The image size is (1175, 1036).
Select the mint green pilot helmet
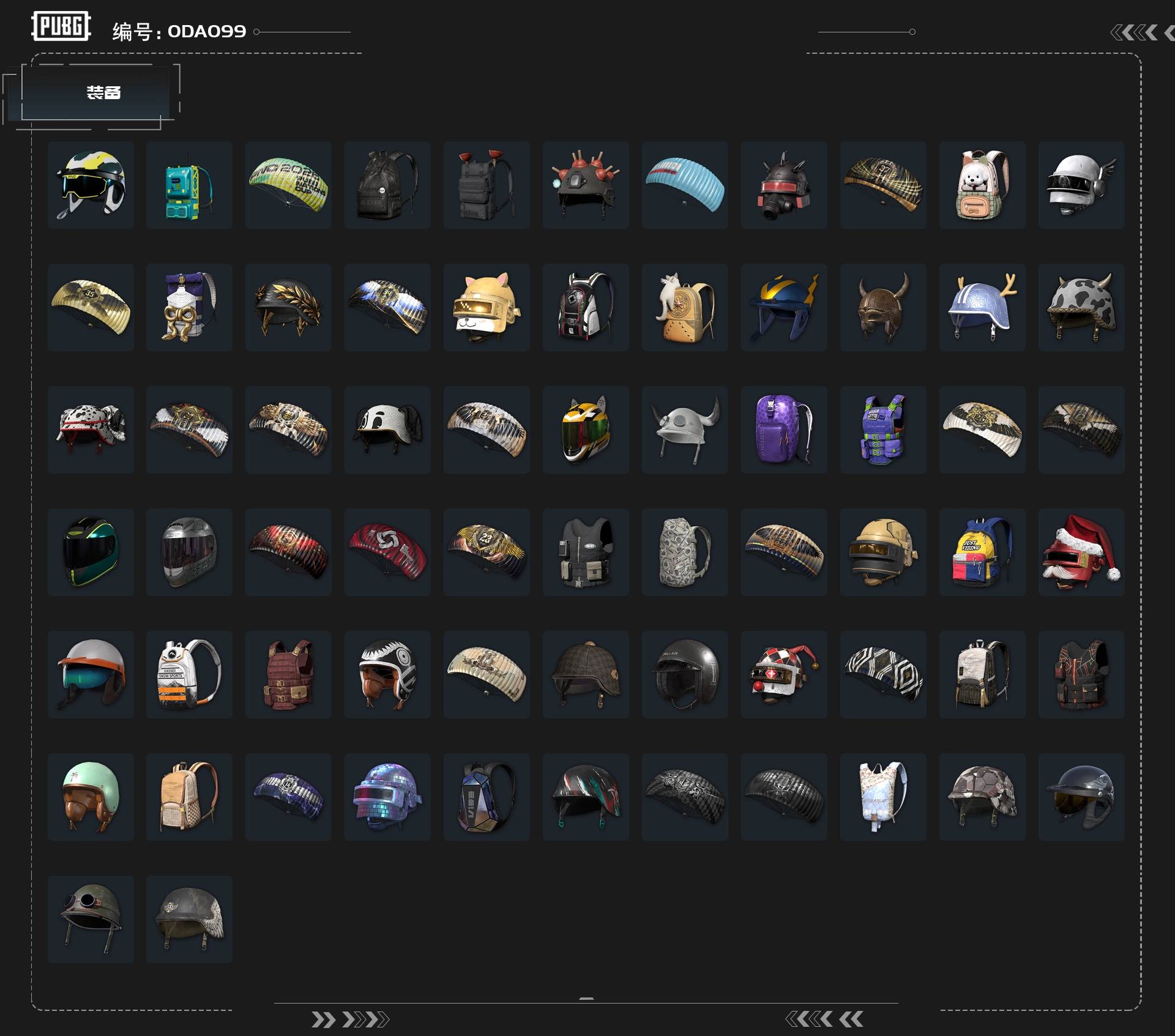click(91, 797)
